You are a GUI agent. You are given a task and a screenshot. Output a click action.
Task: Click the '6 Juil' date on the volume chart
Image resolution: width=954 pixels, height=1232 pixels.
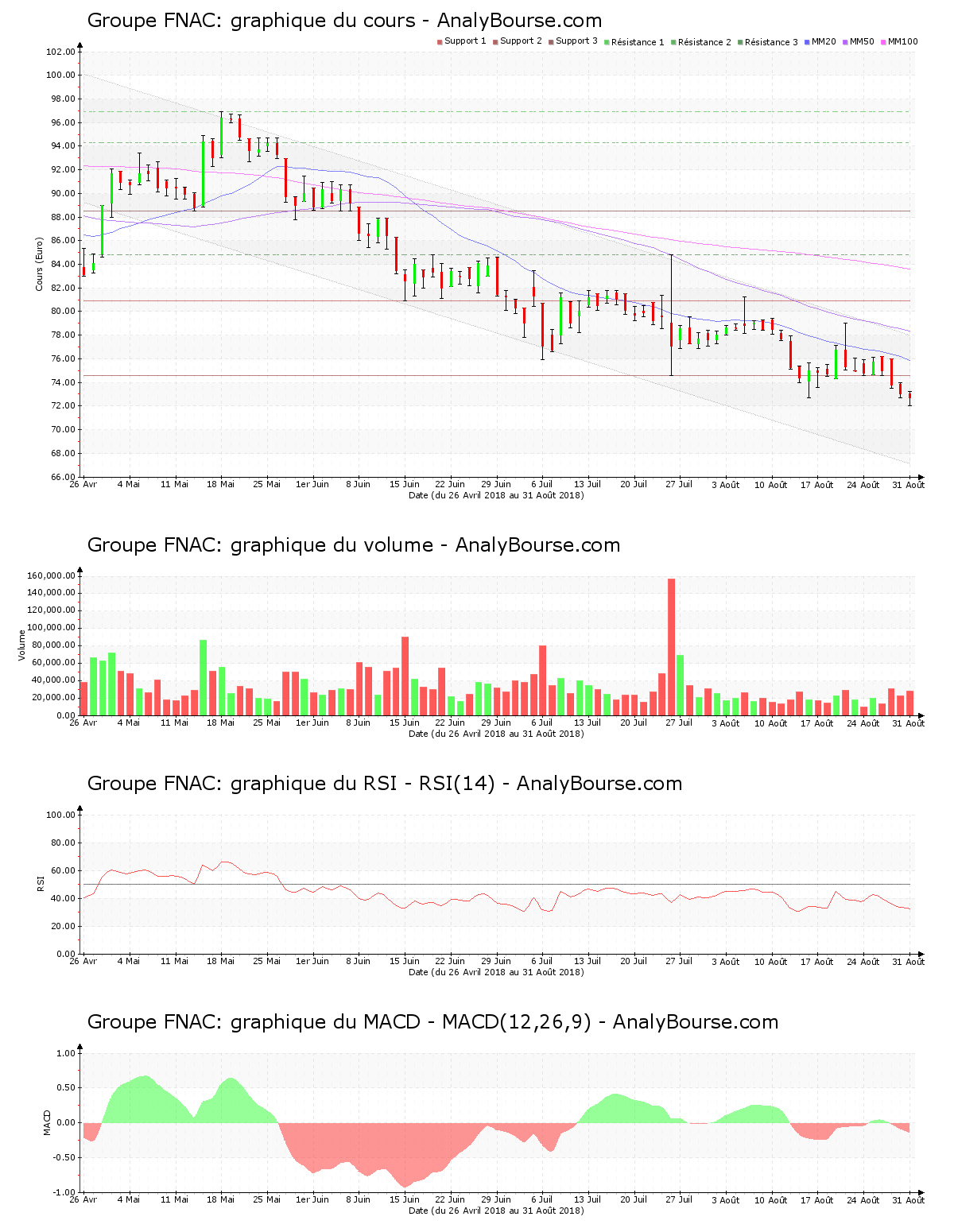pyautogui.click(x=542, y=723)
